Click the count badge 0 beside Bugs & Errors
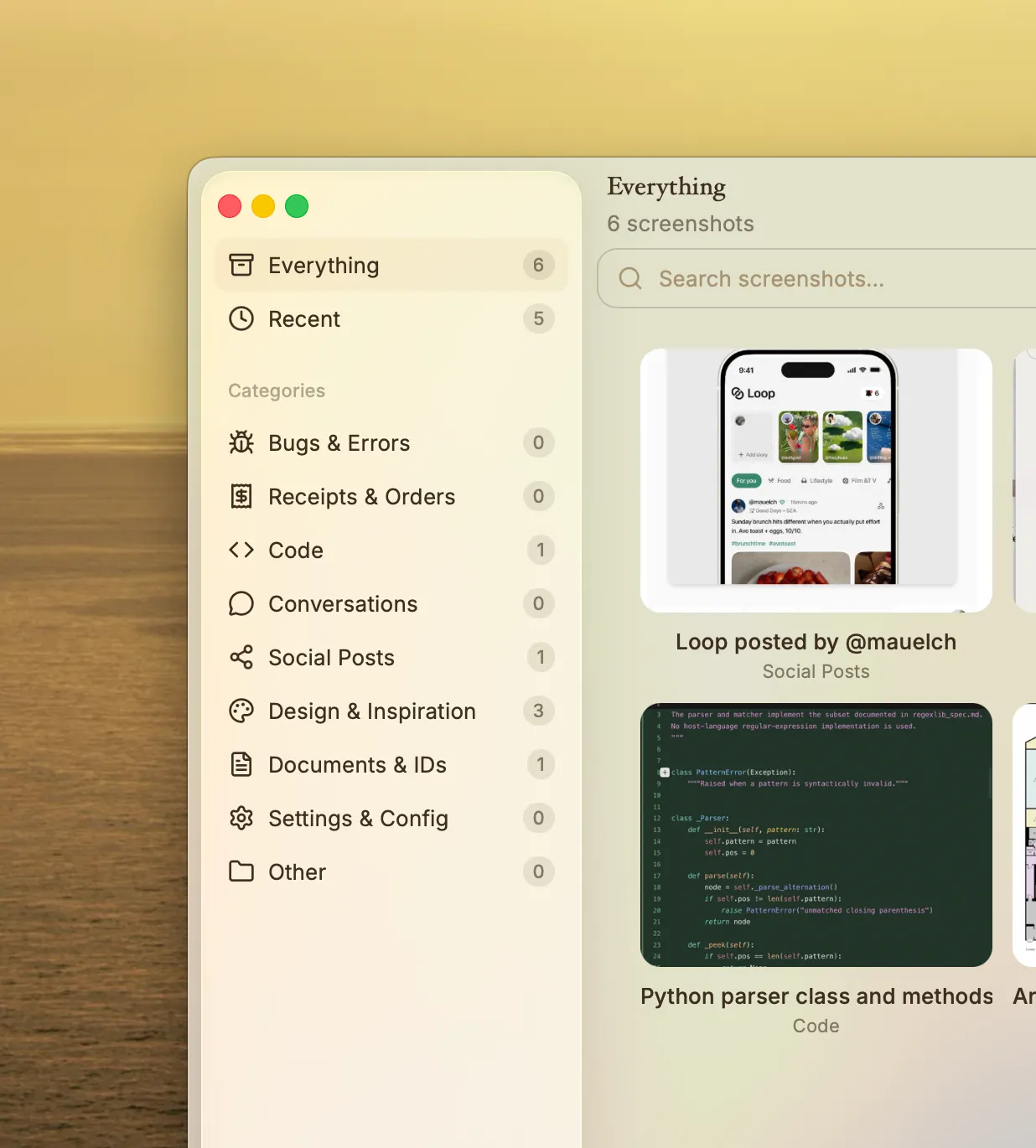This screenshot has height=1148, width=1036. (x=539, y=442)
